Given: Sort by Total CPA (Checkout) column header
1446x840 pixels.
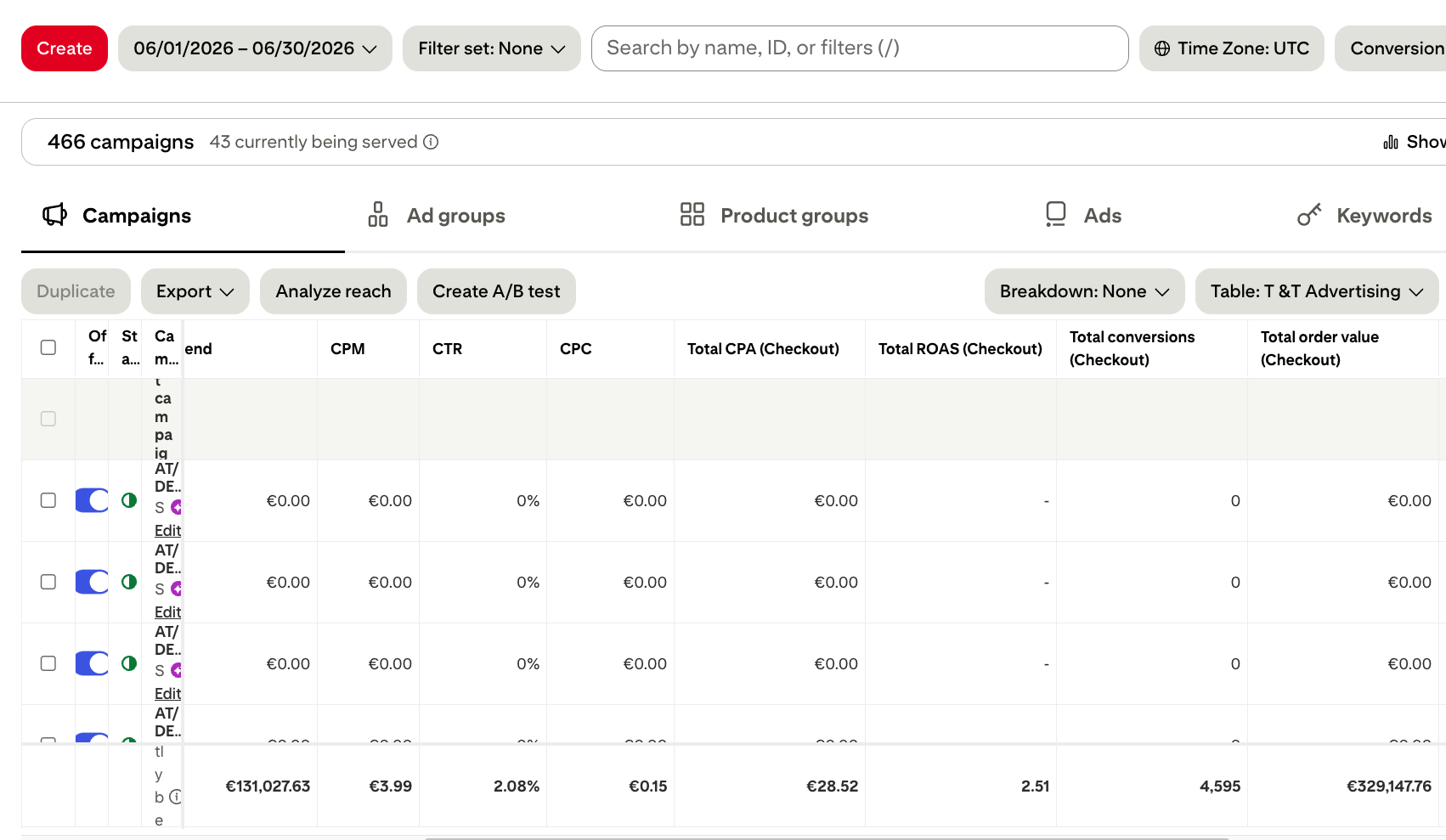Looking at the screenshot, I should tap(763, 349).
